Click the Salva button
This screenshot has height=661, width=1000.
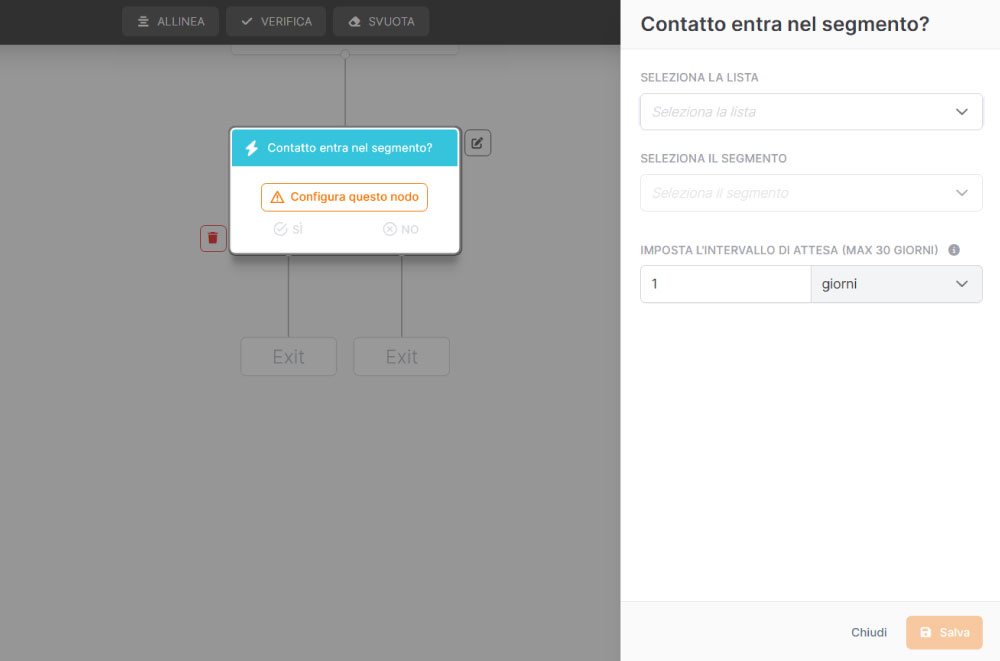tap(944, 632)
